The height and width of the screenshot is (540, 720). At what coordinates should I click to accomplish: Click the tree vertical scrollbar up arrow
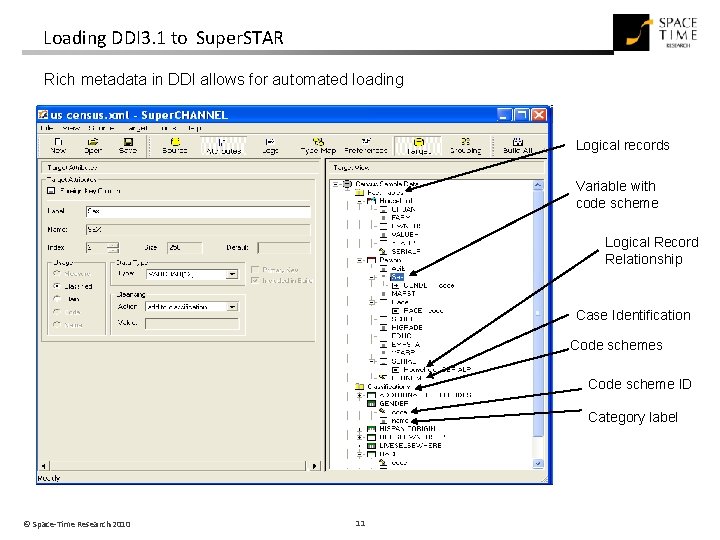coord(538,186)
